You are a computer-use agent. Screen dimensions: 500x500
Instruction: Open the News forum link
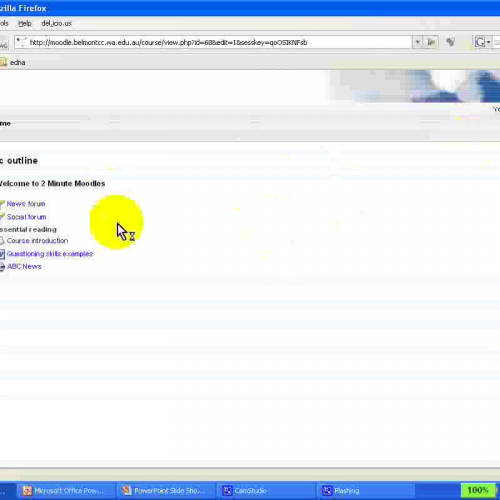click(26, 204)
